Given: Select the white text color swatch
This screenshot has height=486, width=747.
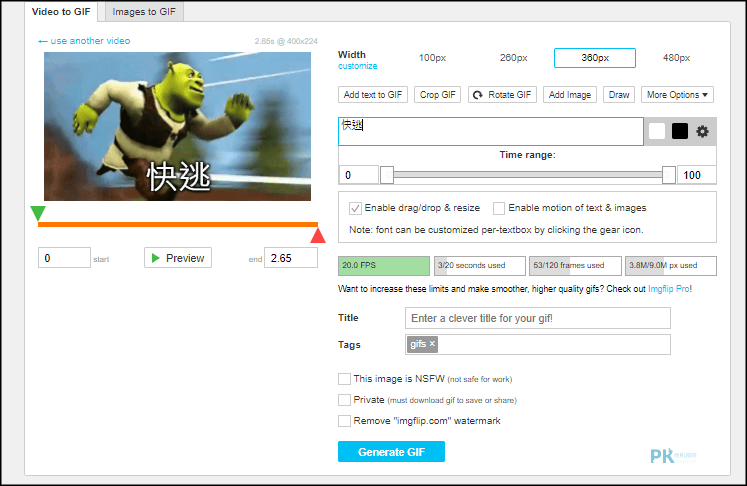Looking at the screenshot, I should point(656,131).
